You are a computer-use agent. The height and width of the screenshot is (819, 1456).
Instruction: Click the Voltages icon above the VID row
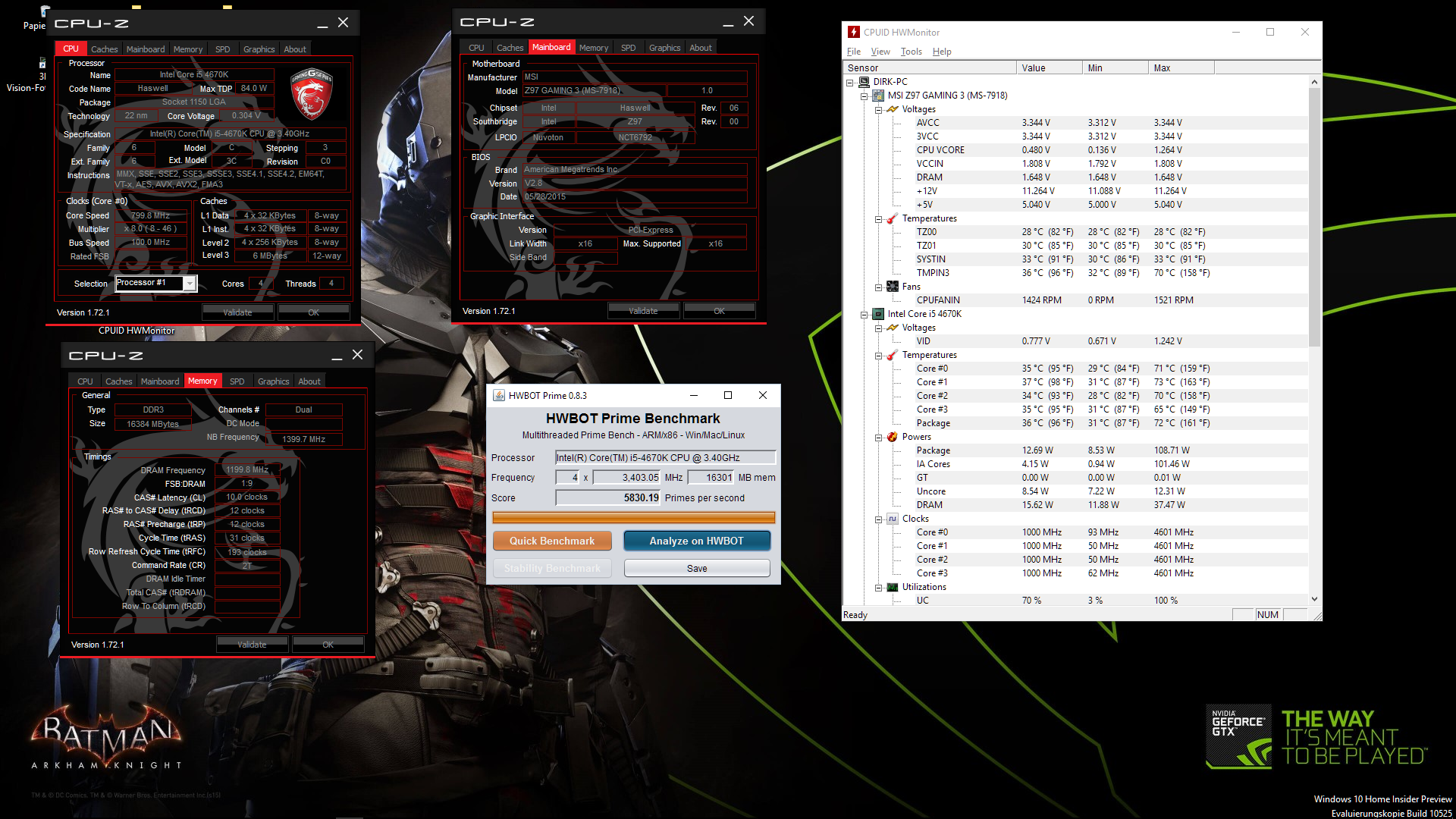[893, 328]
